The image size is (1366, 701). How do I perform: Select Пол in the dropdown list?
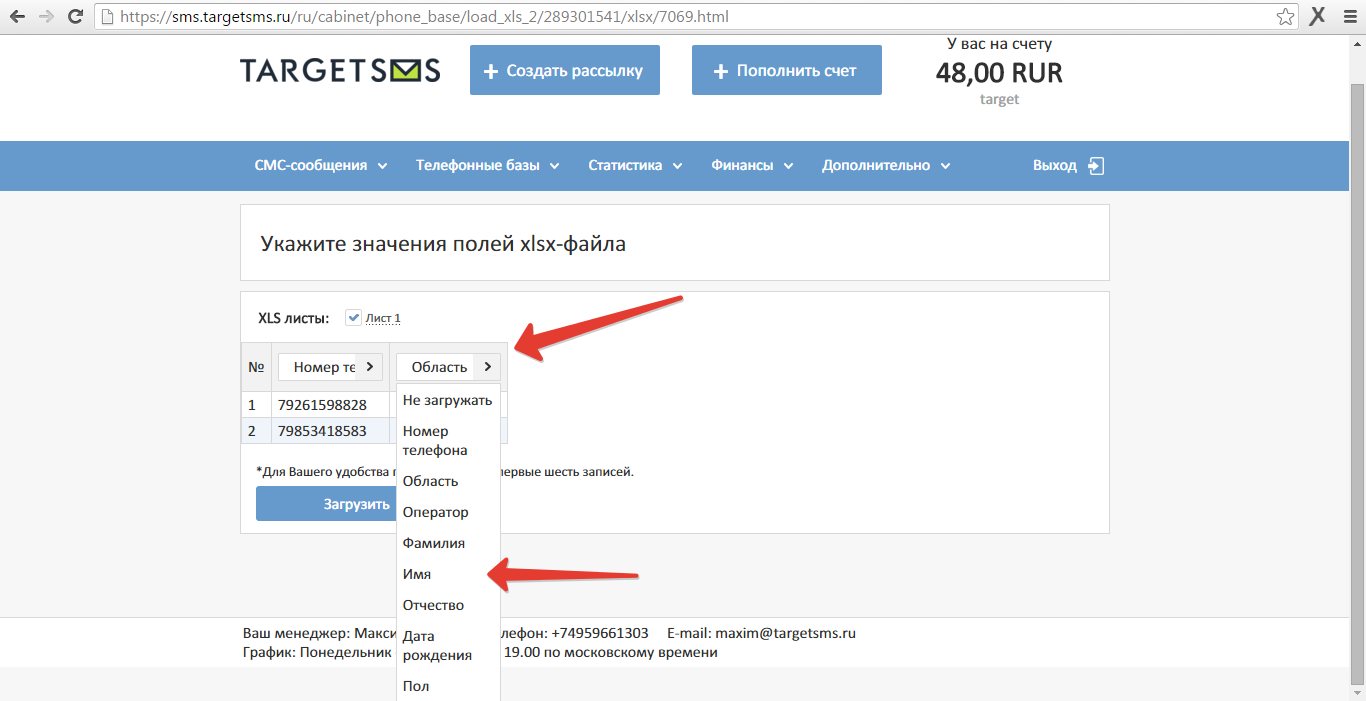pyautogui.click(x=448, y=686)
